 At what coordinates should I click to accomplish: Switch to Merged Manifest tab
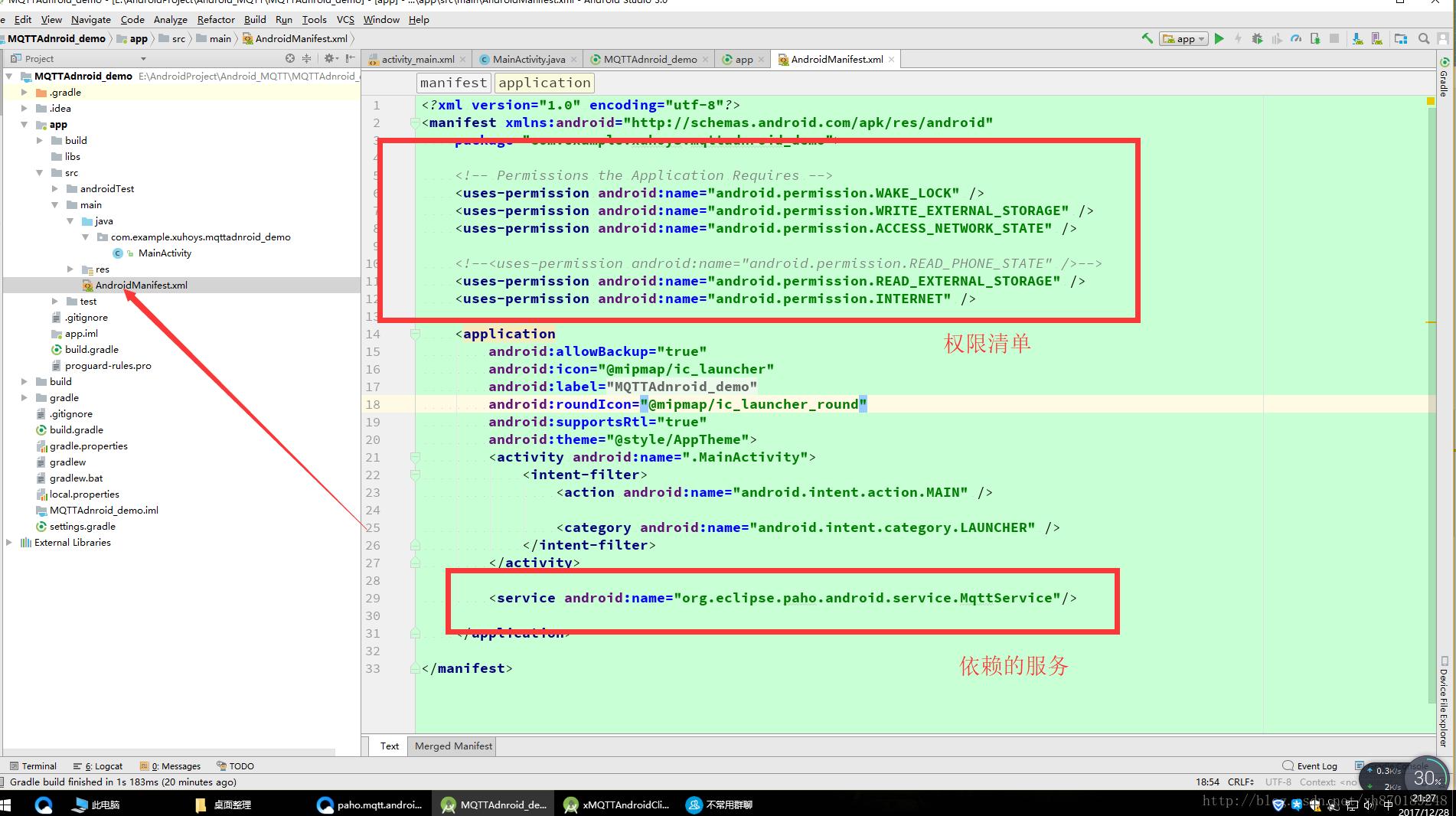pos(453,746)
